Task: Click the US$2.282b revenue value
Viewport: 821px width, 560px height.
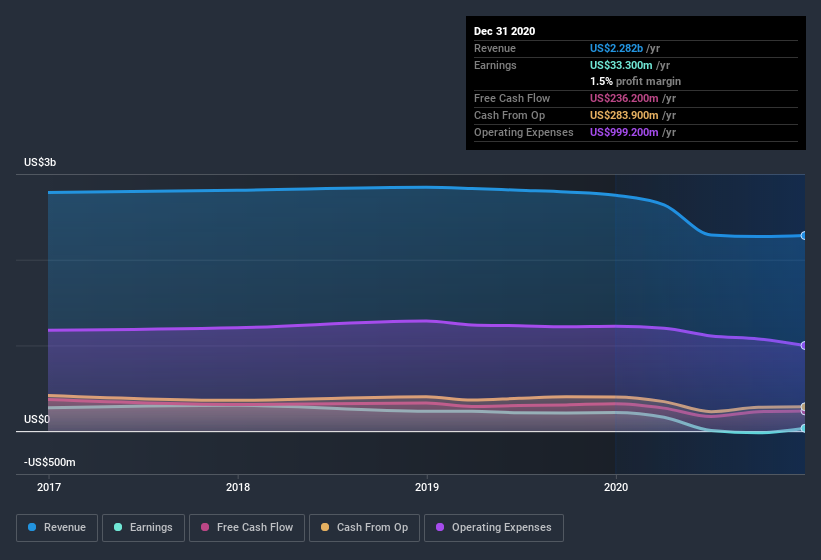Action: (x=616, y=48)
